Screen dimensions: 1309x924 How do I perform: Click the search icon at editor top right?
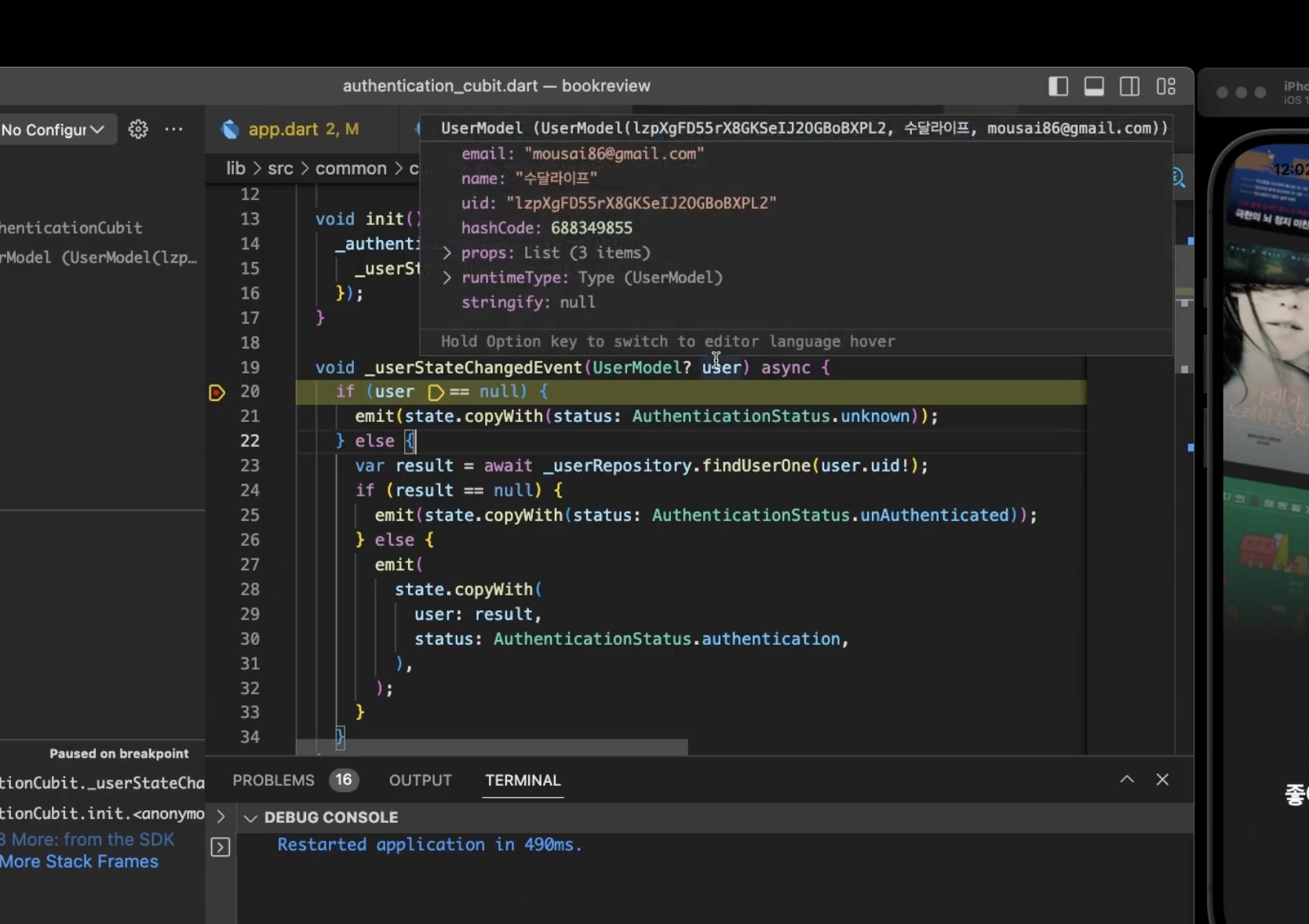pyautogui.click(x=1179, y=178)
